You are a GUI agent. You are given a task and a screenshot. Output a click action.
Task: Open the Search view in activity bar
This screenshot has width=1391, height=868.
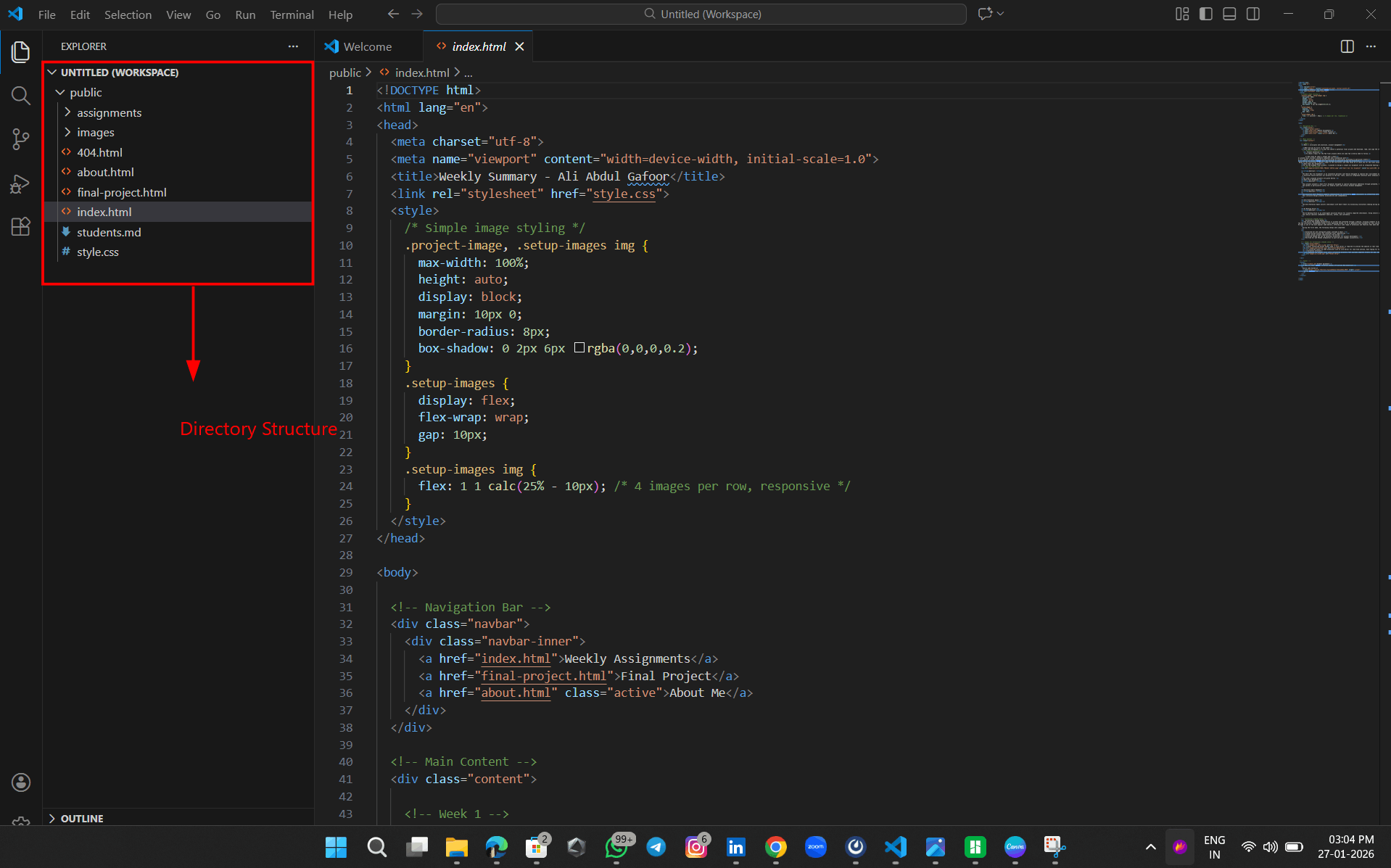coord(20,96)
